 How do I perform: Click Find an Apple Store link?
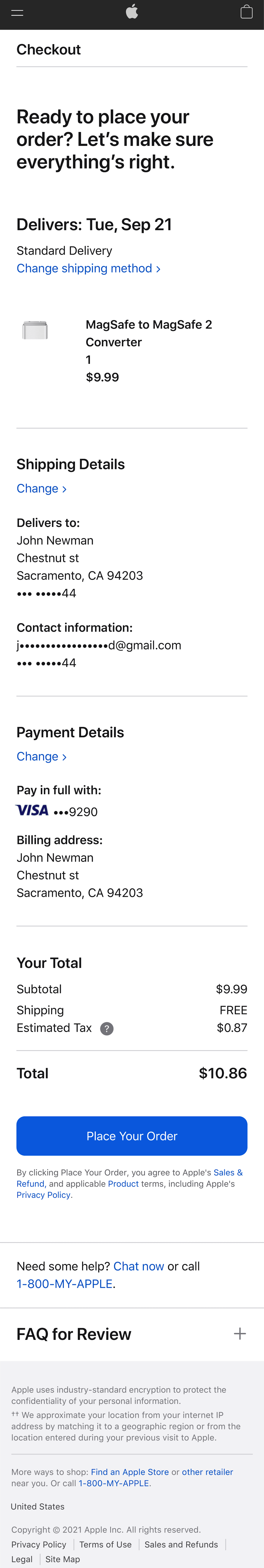[130, 1472]
